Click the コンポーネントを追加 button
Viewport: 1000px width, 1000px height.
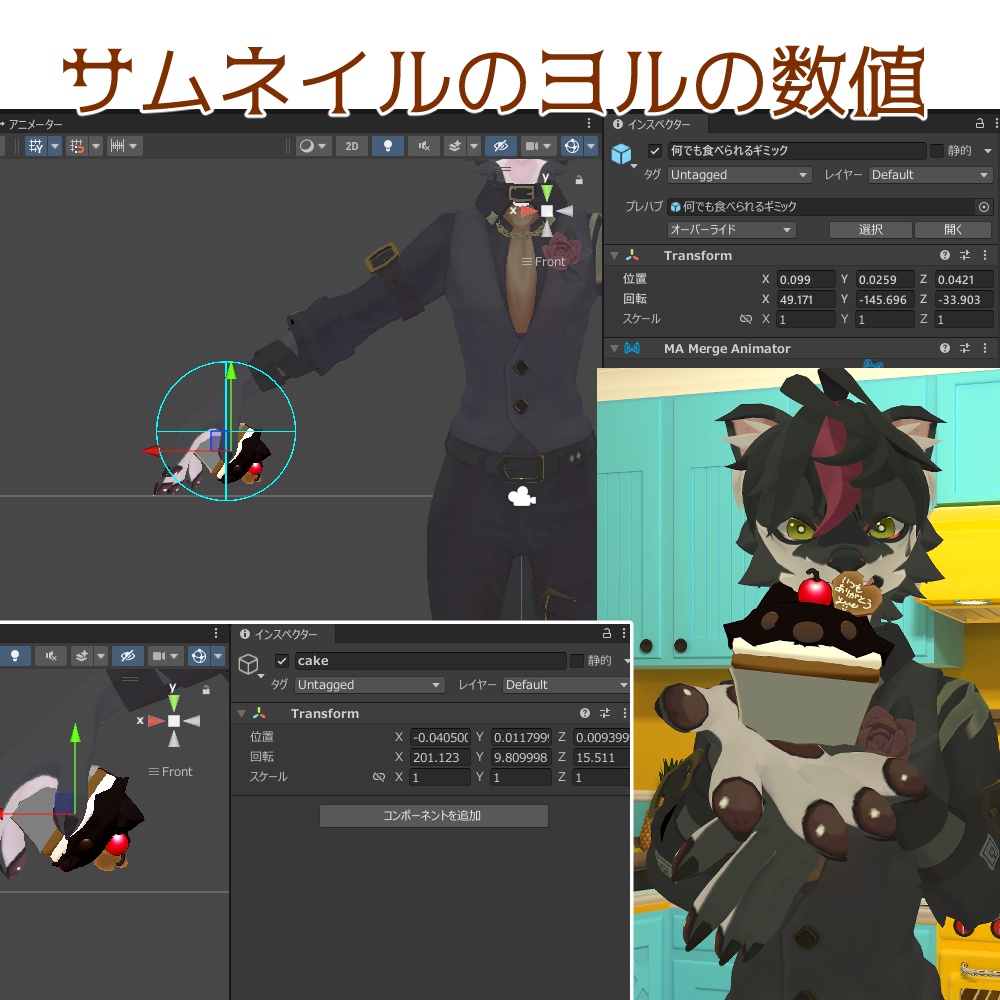433,815
